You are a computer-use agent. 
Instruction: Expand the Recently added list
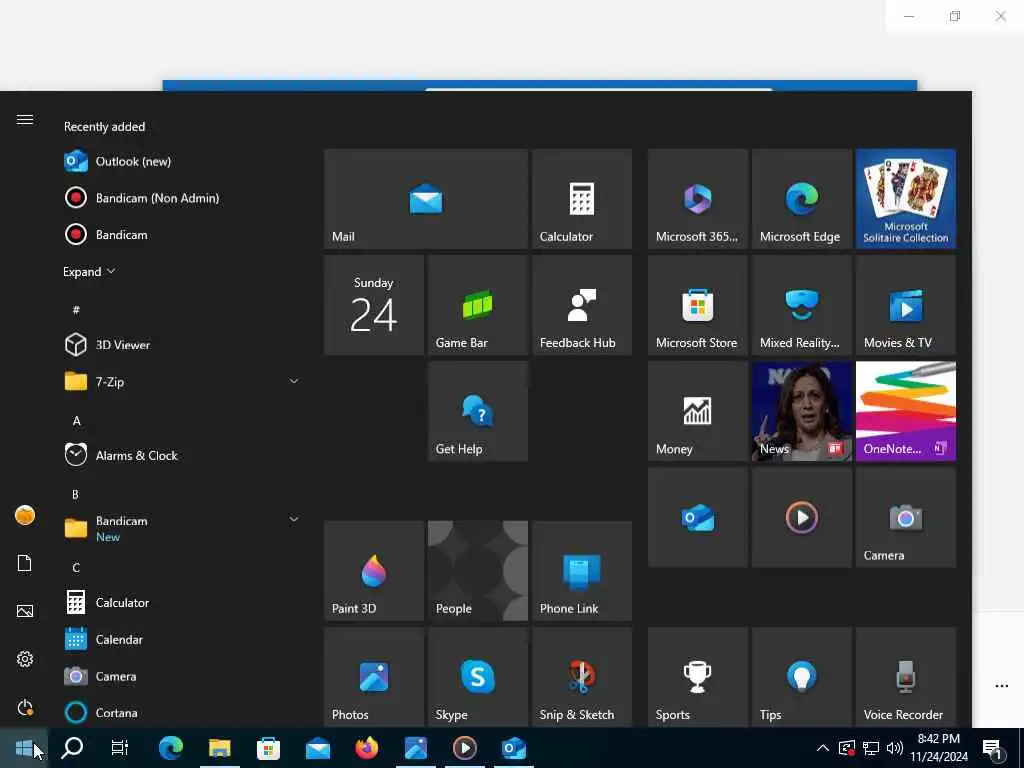click(x=89, y=272)
